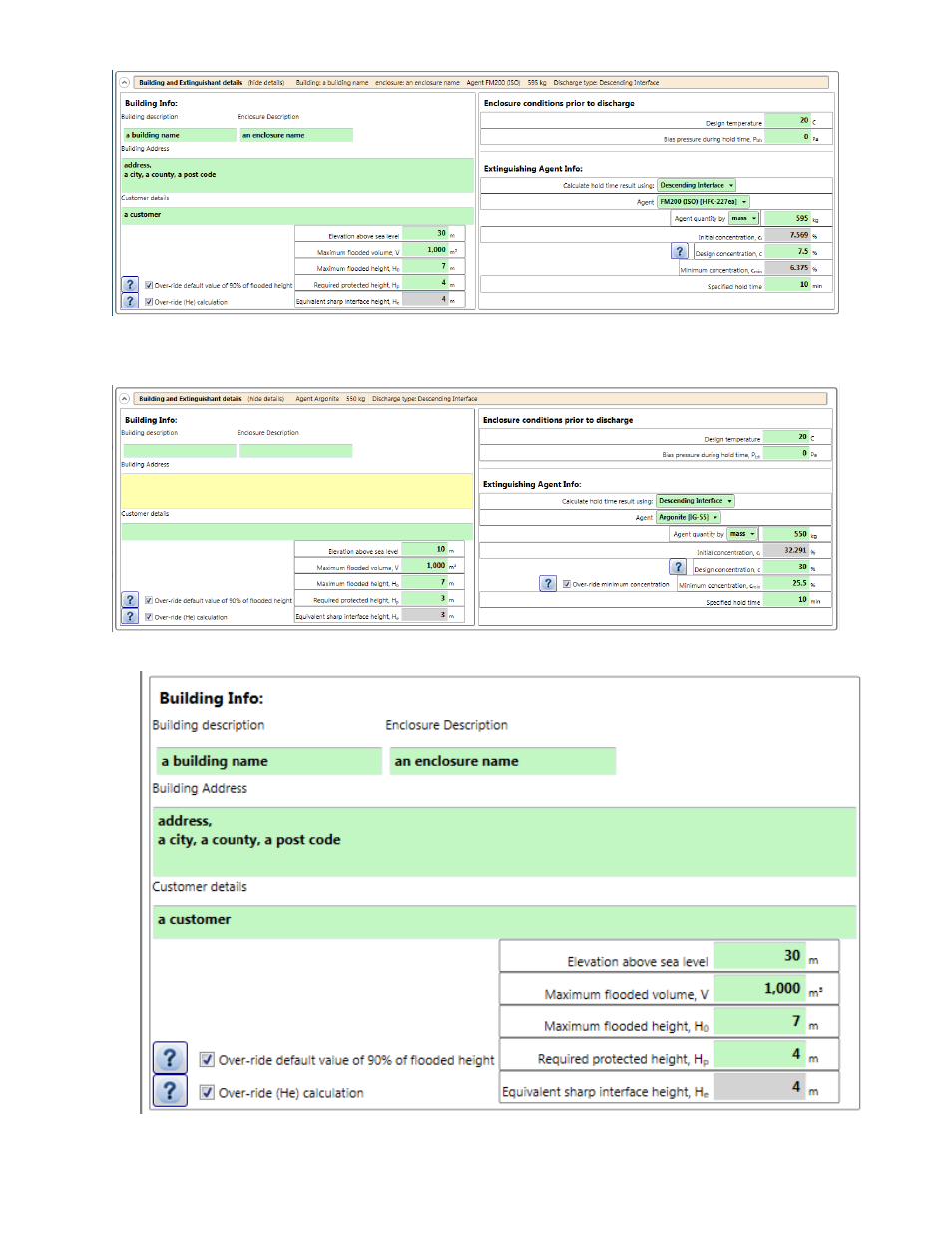The height and width of the screenshot is (1233, 952).
Task: Click empty Customer details field in Argonite panel
Action: pyautogui.click(x=296, y=531)
